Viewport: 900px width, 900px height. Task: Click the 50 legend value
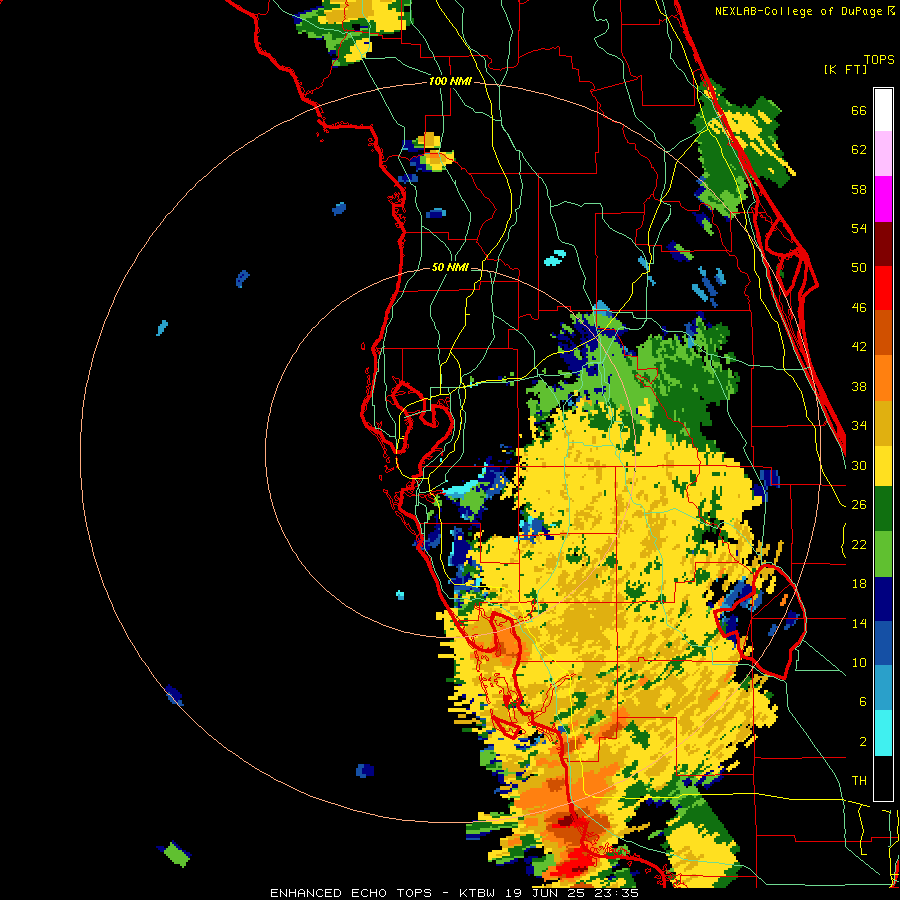click(859, 267)
